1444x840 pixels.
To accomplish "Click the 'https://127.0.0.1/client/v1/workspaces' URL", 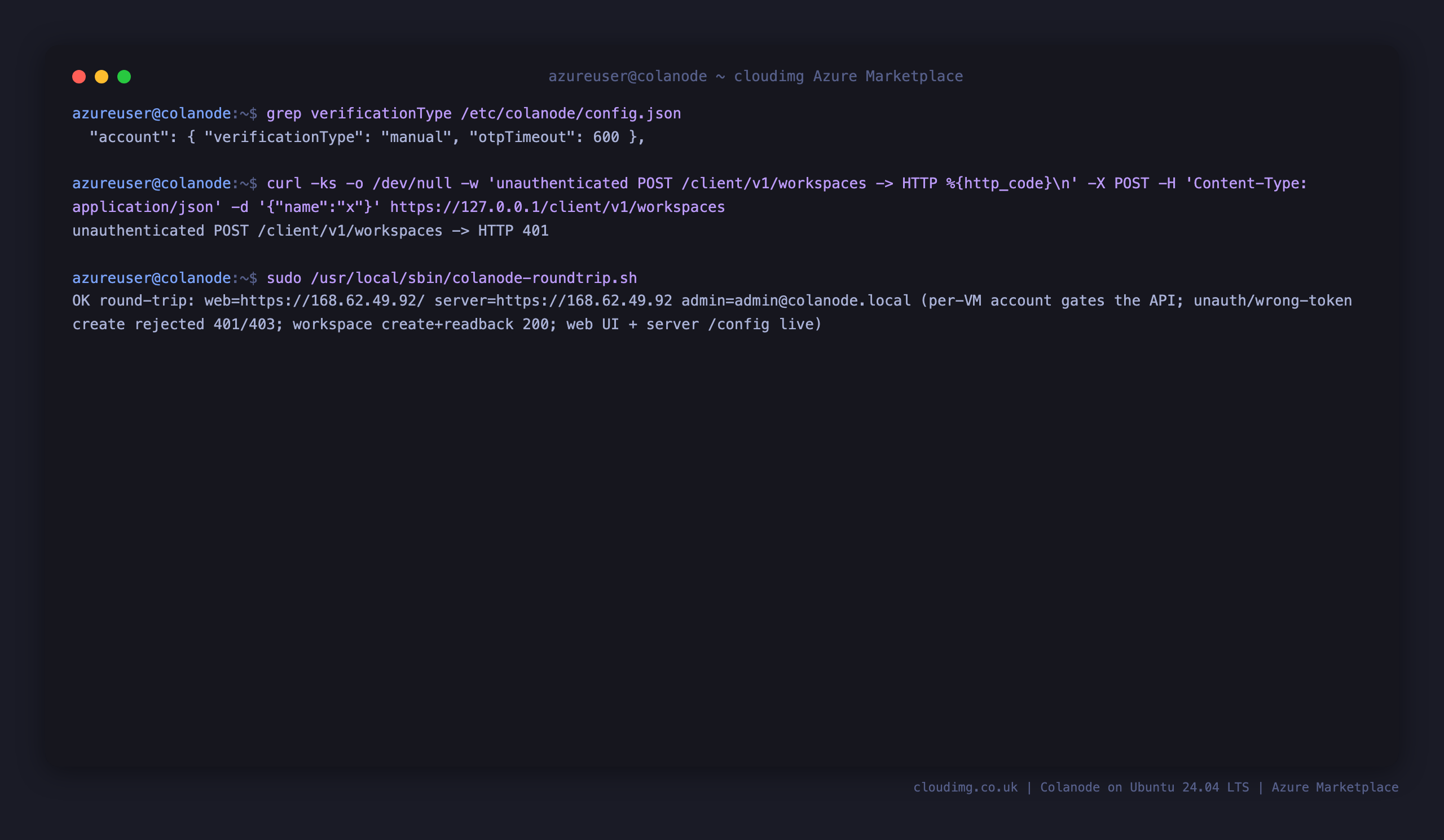I will 557,207.
